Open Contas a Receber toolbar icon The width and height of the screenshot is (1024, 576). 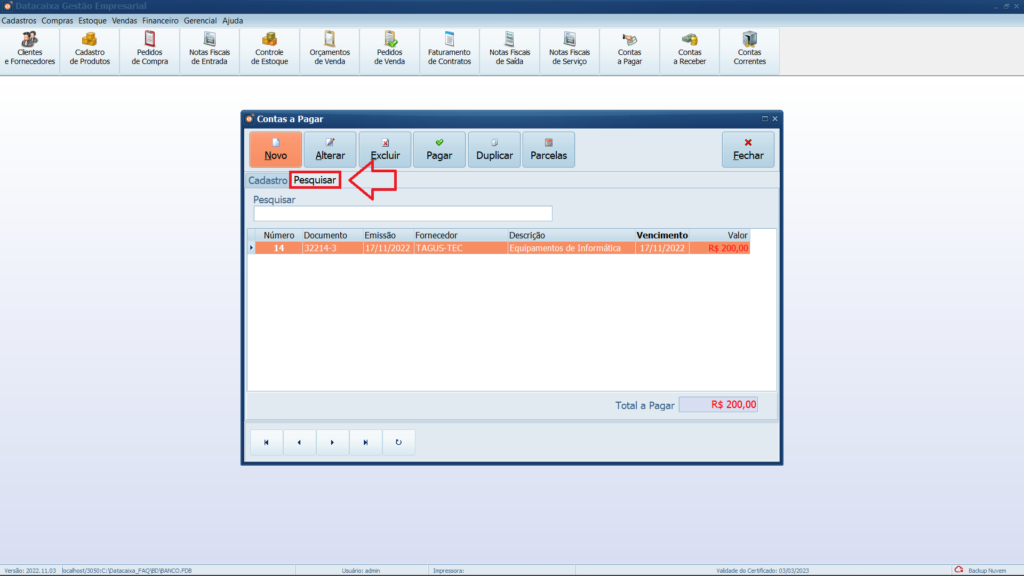tap(689, 49)
